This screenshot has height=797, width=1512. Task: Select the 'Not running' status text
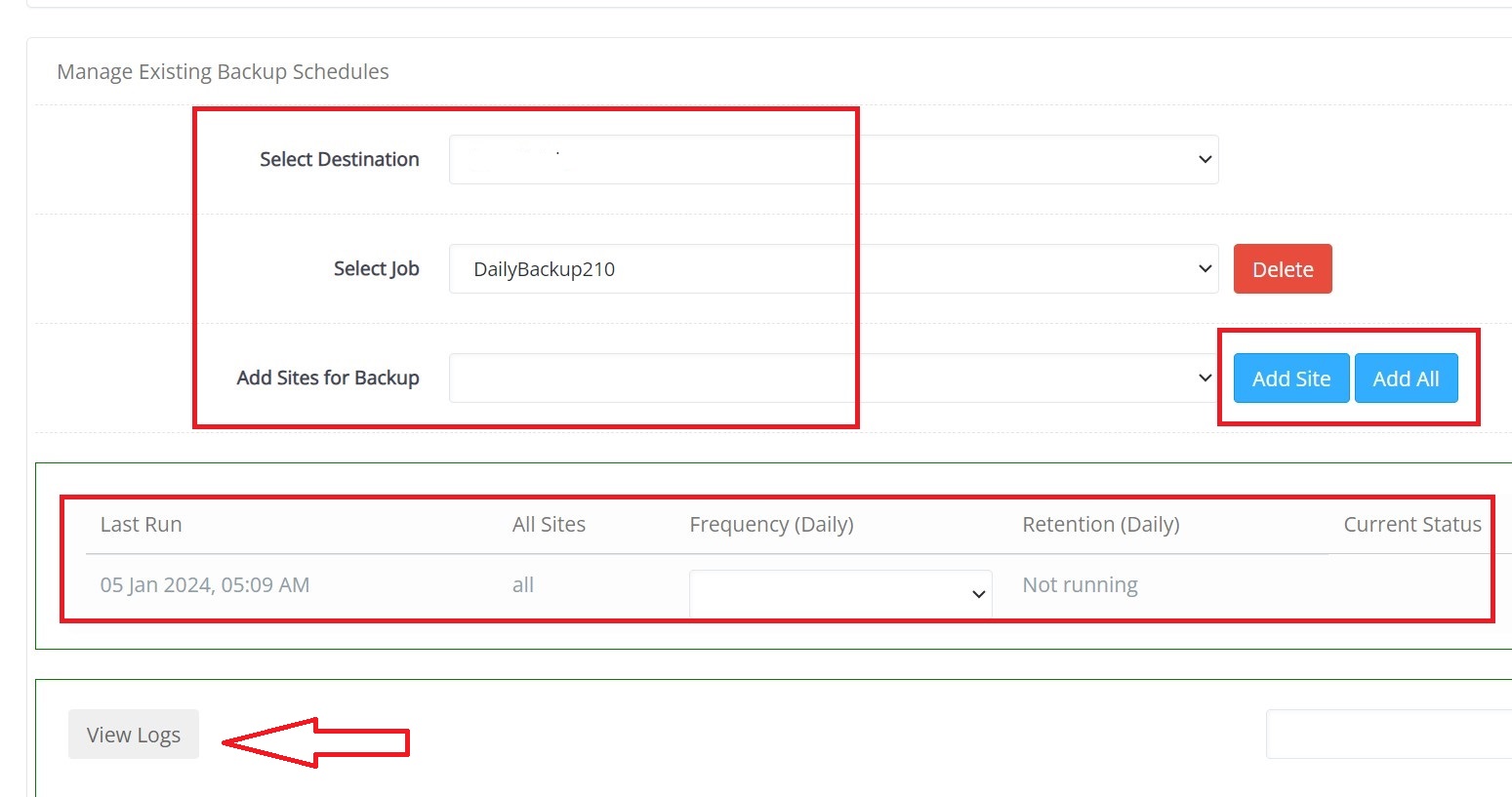click(x=1080, y=584)
